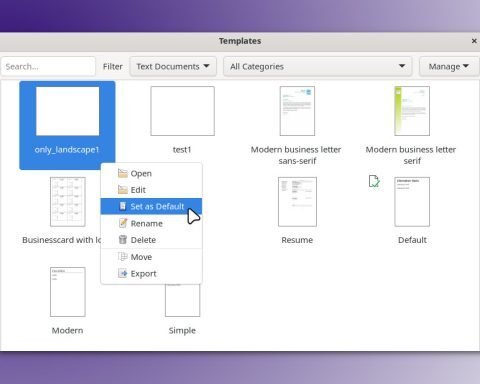Choose Delete from the context menu
Screen dimensions: 480x384
(151, 240)
